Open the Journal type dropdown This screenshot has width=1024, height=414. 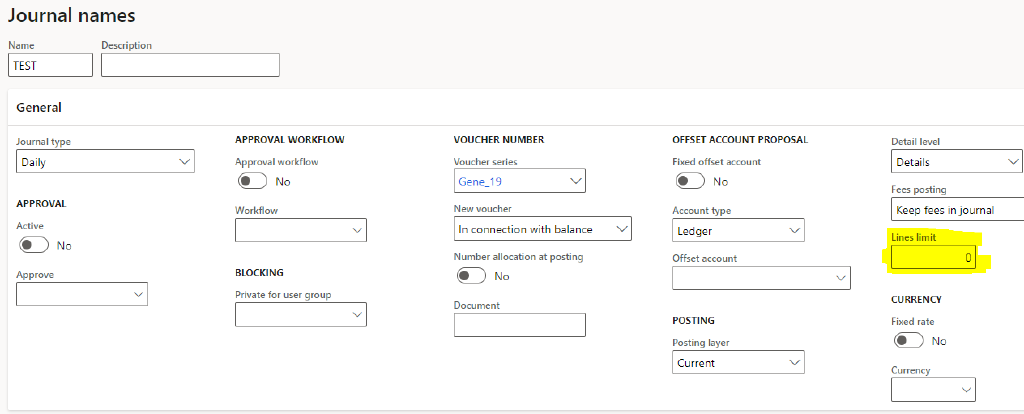105,161
